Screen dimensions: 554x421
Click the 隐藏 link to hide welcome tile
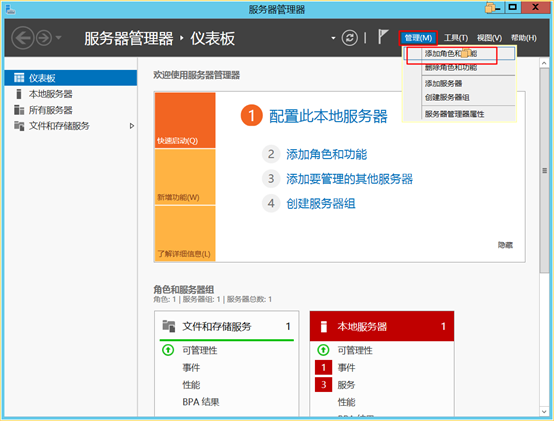tap(505, 245)
